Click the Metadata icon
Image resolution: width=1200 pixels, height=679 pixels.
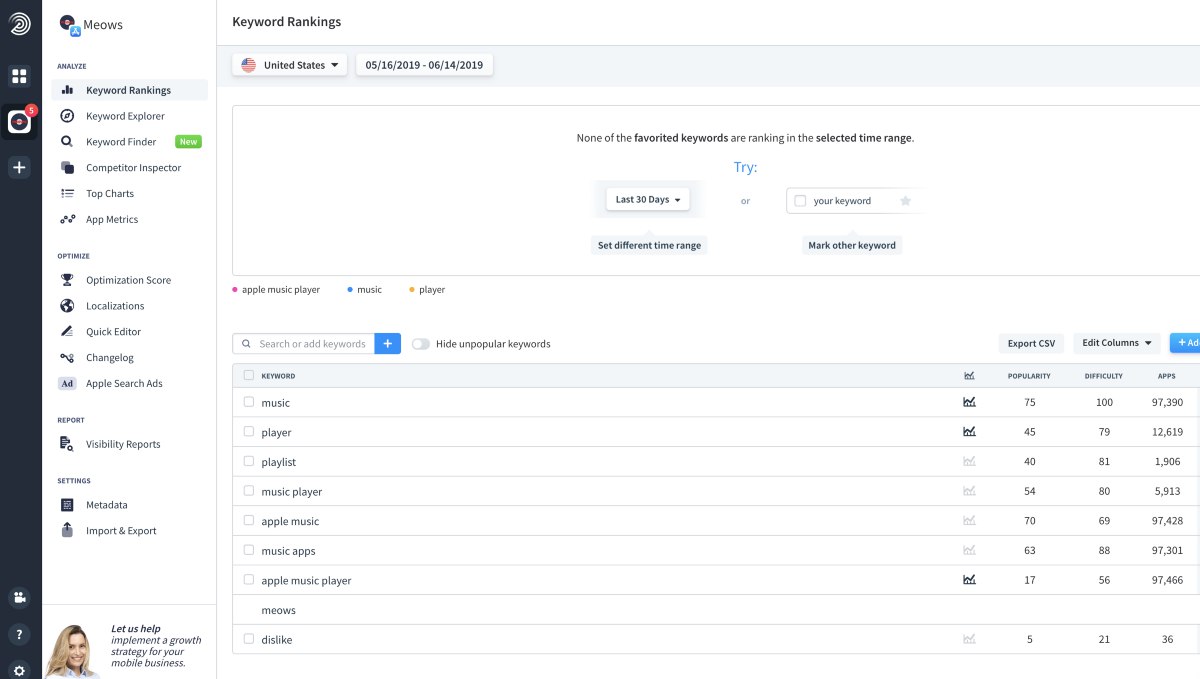point(67,505)
